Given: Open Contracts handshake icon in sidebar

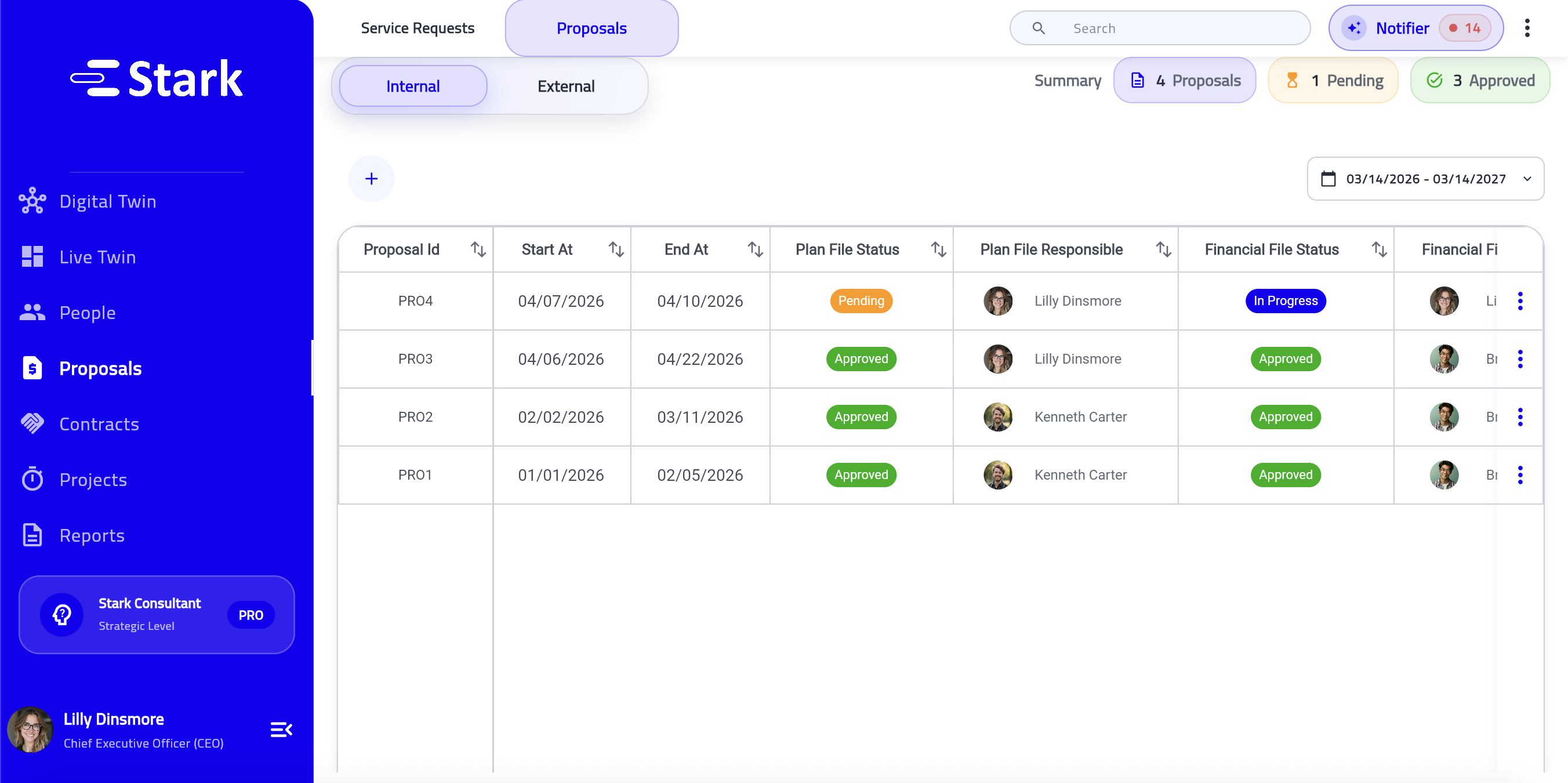Looking at the screenshot, I should 32,424.
